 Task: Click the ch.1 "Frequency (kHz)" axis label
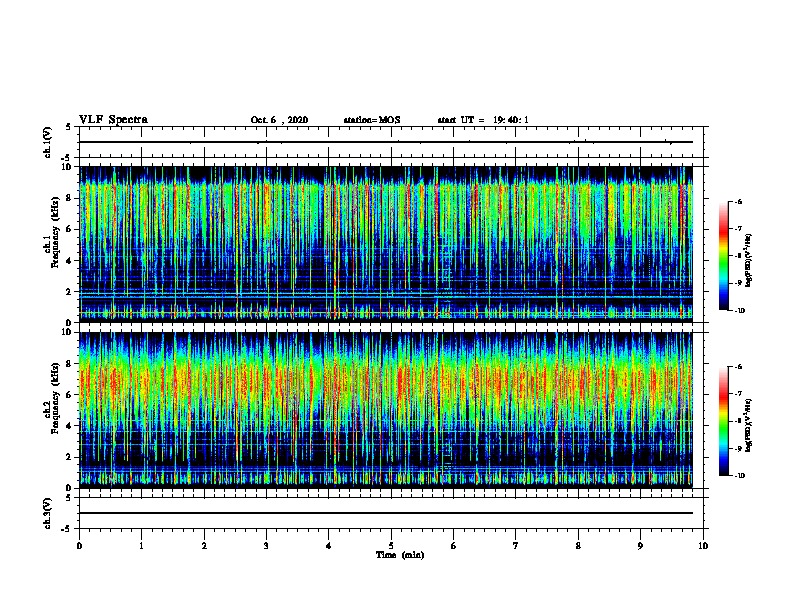(x=55, y=232)
